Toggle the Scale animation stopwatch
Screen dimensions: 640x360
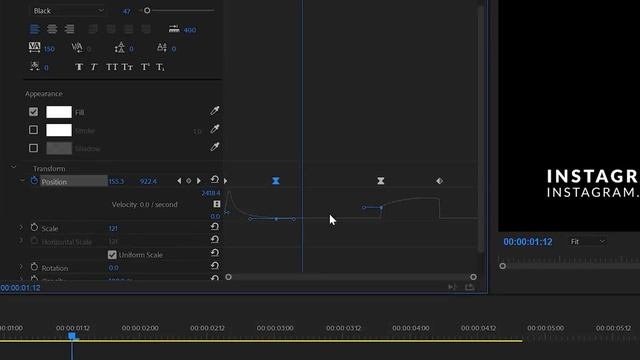[x=34, y=227]
